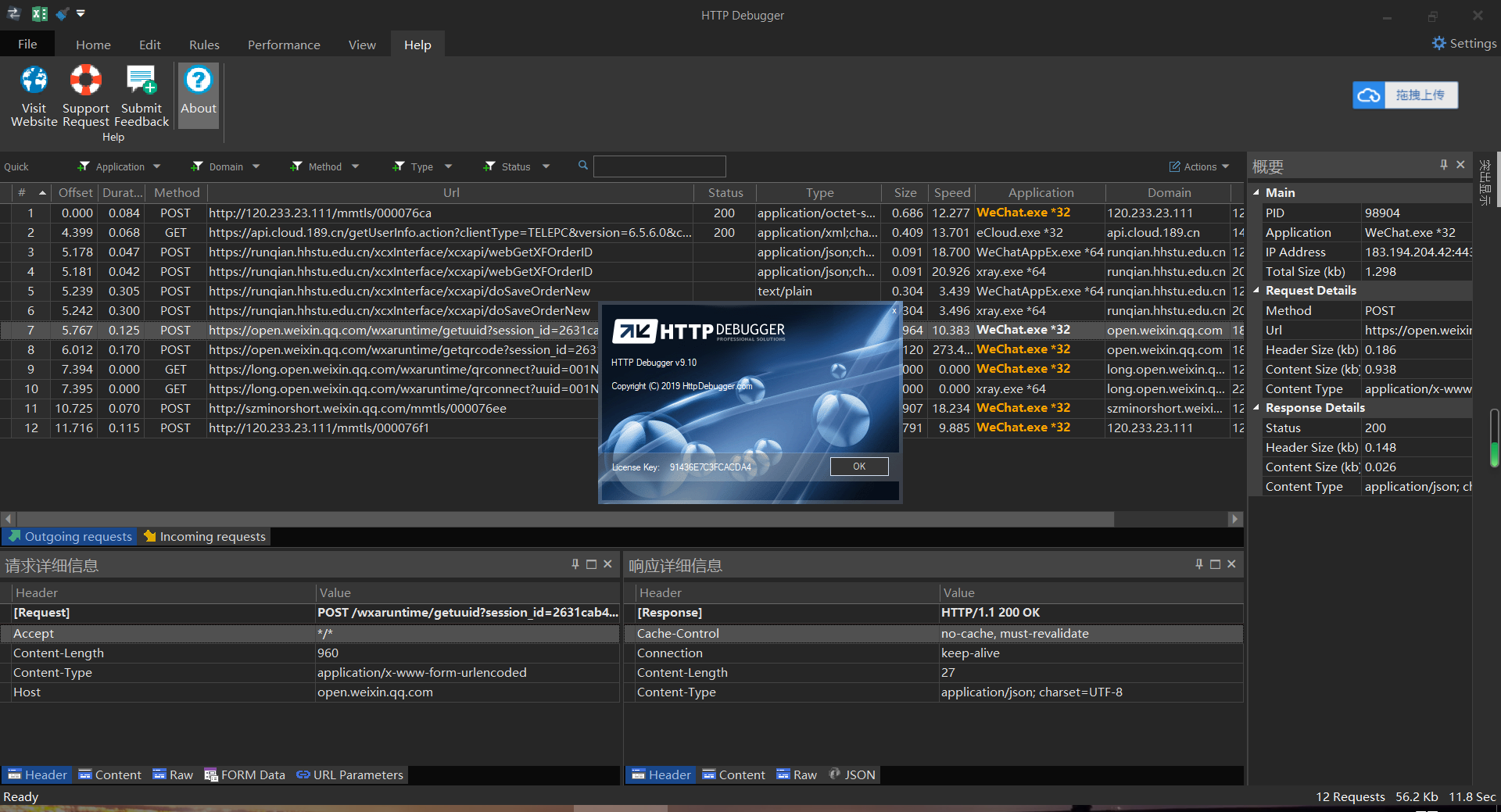Open request FORM Data tab
The image size is (1501, 812).
point(245,774)
